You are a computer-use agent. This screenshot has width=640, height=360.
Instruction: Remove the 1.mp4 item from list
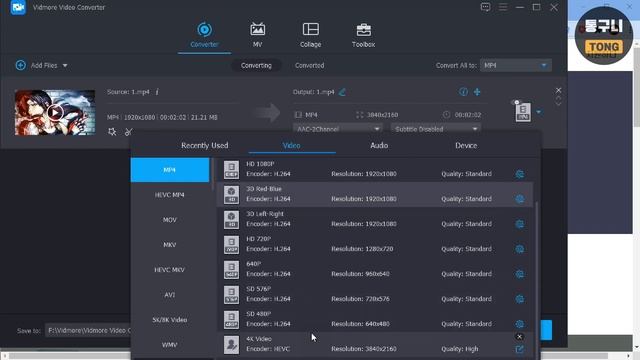[x=558, y=90]
